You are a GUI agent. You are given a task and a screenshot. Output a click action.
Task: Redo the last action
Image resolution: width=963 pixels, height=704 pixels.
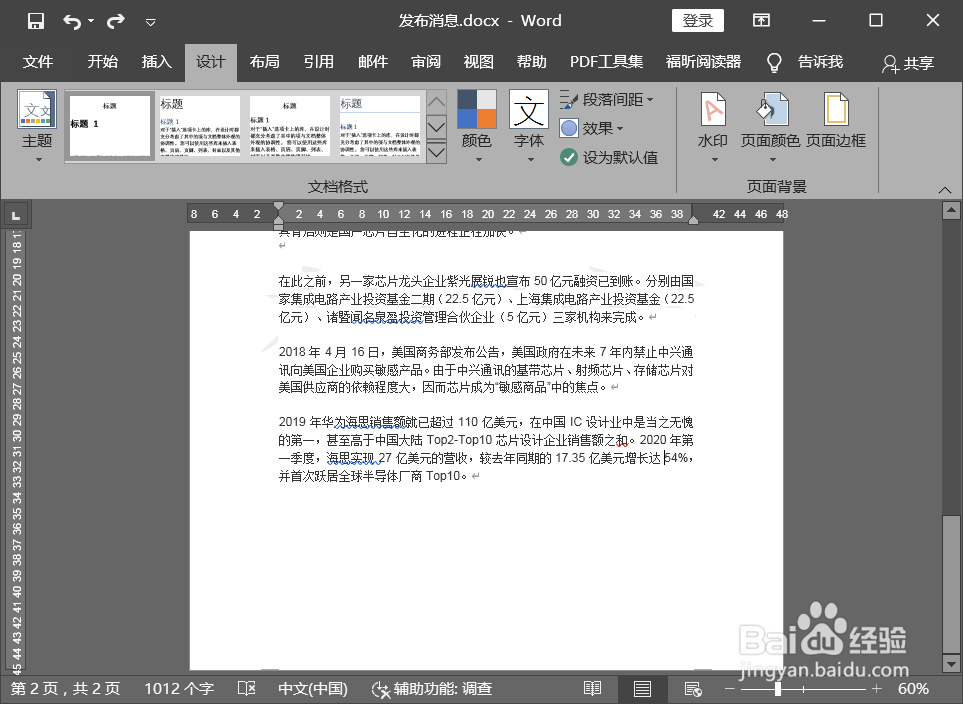pyautogui.click(x=115, y=22)
